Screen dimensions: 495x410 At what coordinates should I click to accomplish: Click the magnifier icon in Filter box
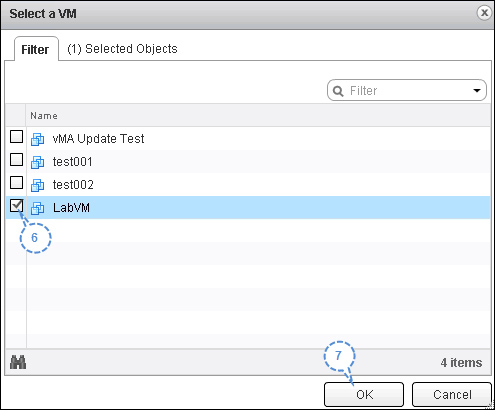point(338,91)
